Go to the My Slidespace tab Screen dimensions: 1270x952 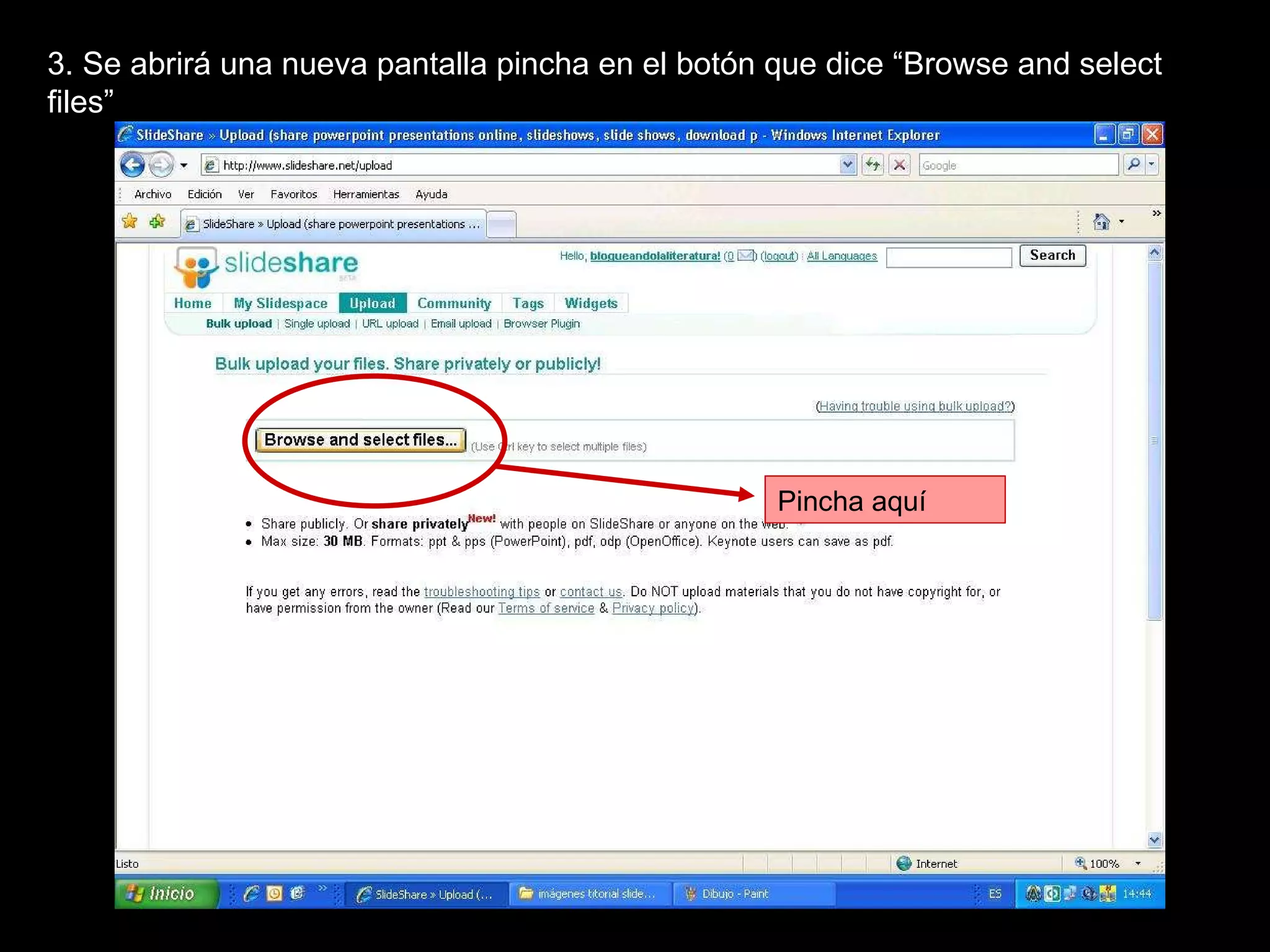coord(280,303)
